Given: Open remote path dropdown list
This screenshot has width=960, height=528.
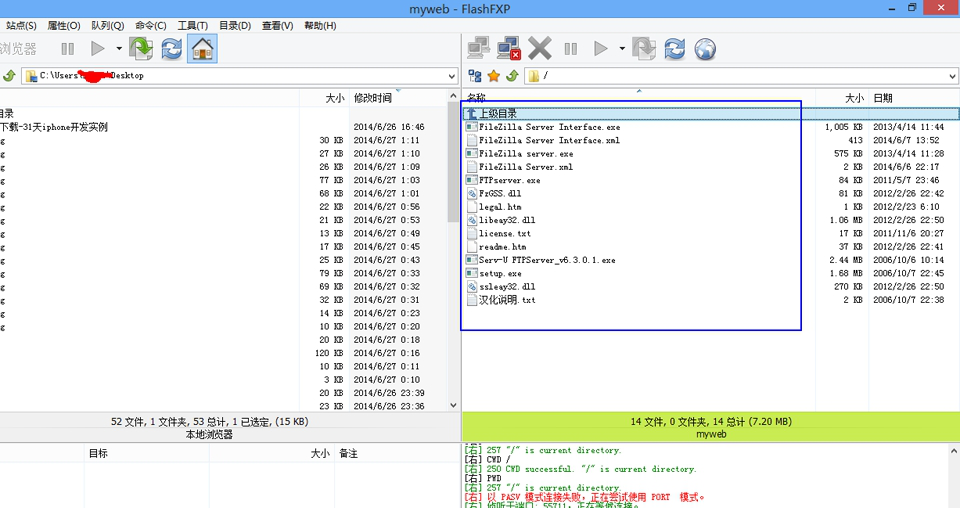Looking at the screenshot, I should tap(952, 76).
